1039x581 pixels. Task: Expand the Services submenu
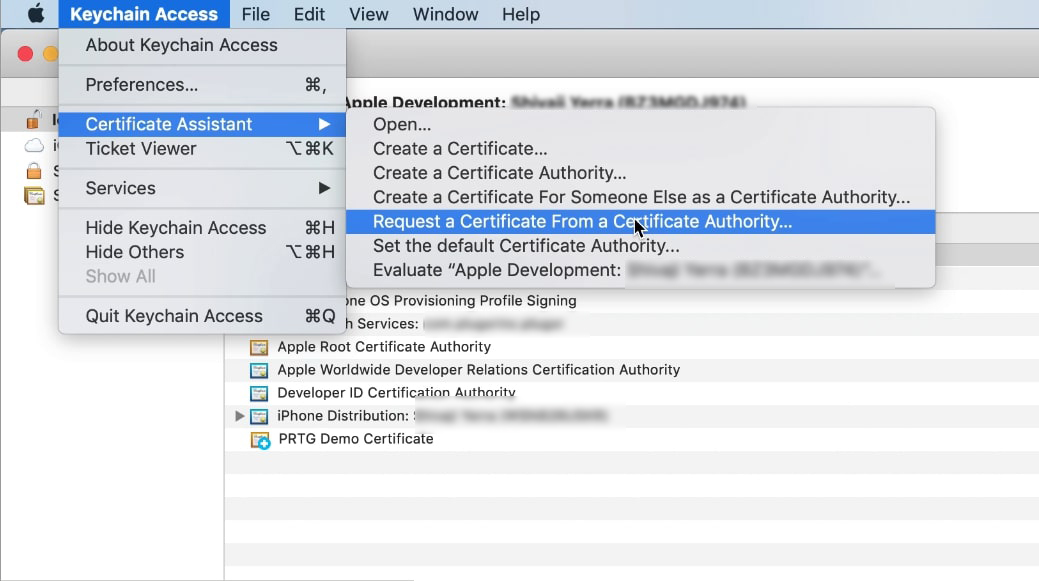[x=202, y=188]
